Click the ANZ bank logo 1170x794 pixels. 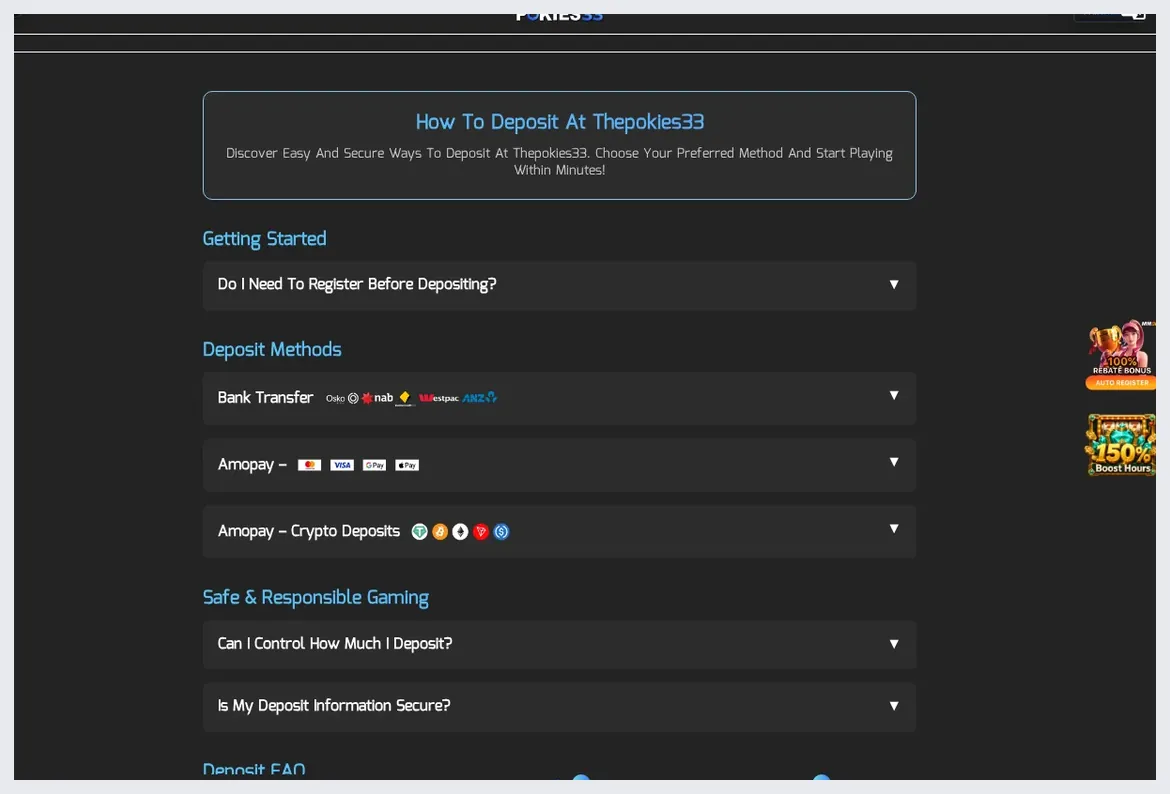tap(479, 398)
